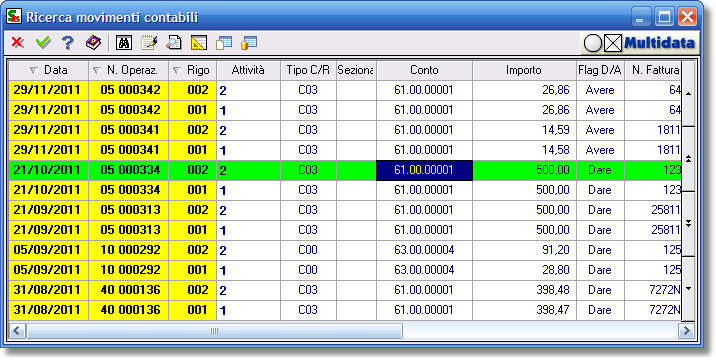Image resolution: width=716 pixels, height=360 pixels.
Task: Open the purple help book manual icon
Action: pos(93,43)
